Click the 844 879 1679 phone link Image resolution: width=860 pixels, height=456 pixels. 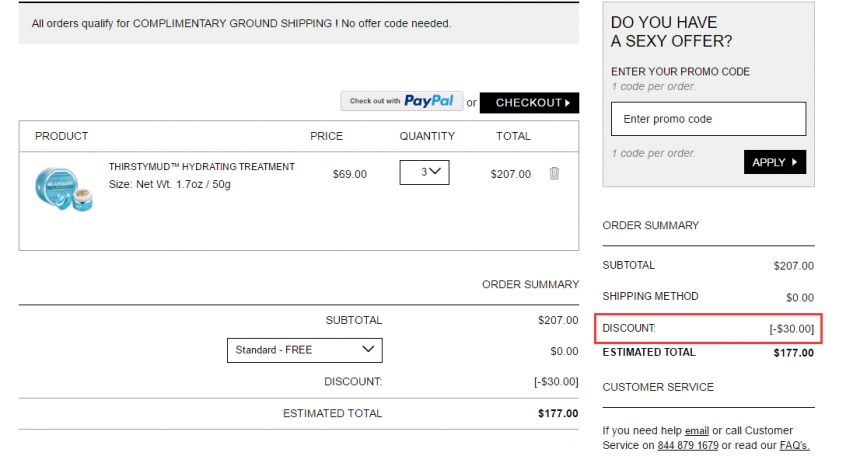(x=688, y=446)
